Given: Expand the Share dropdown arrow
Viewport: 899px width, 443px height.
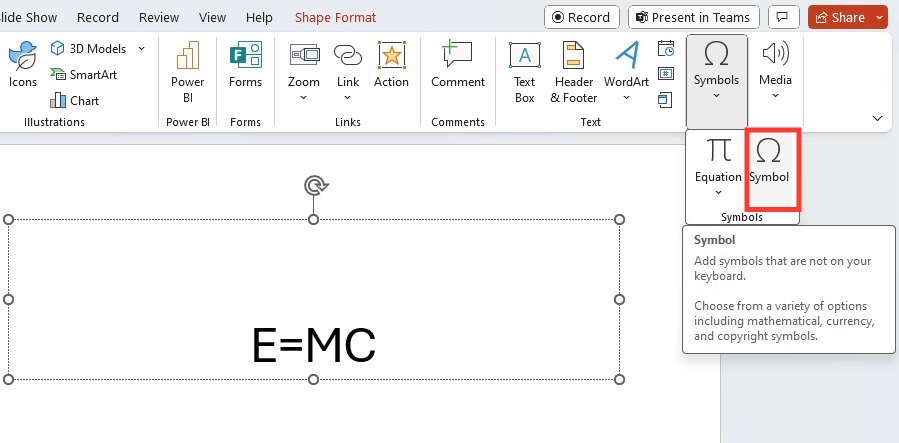Looking at the screenshot, I should (880, 17).
